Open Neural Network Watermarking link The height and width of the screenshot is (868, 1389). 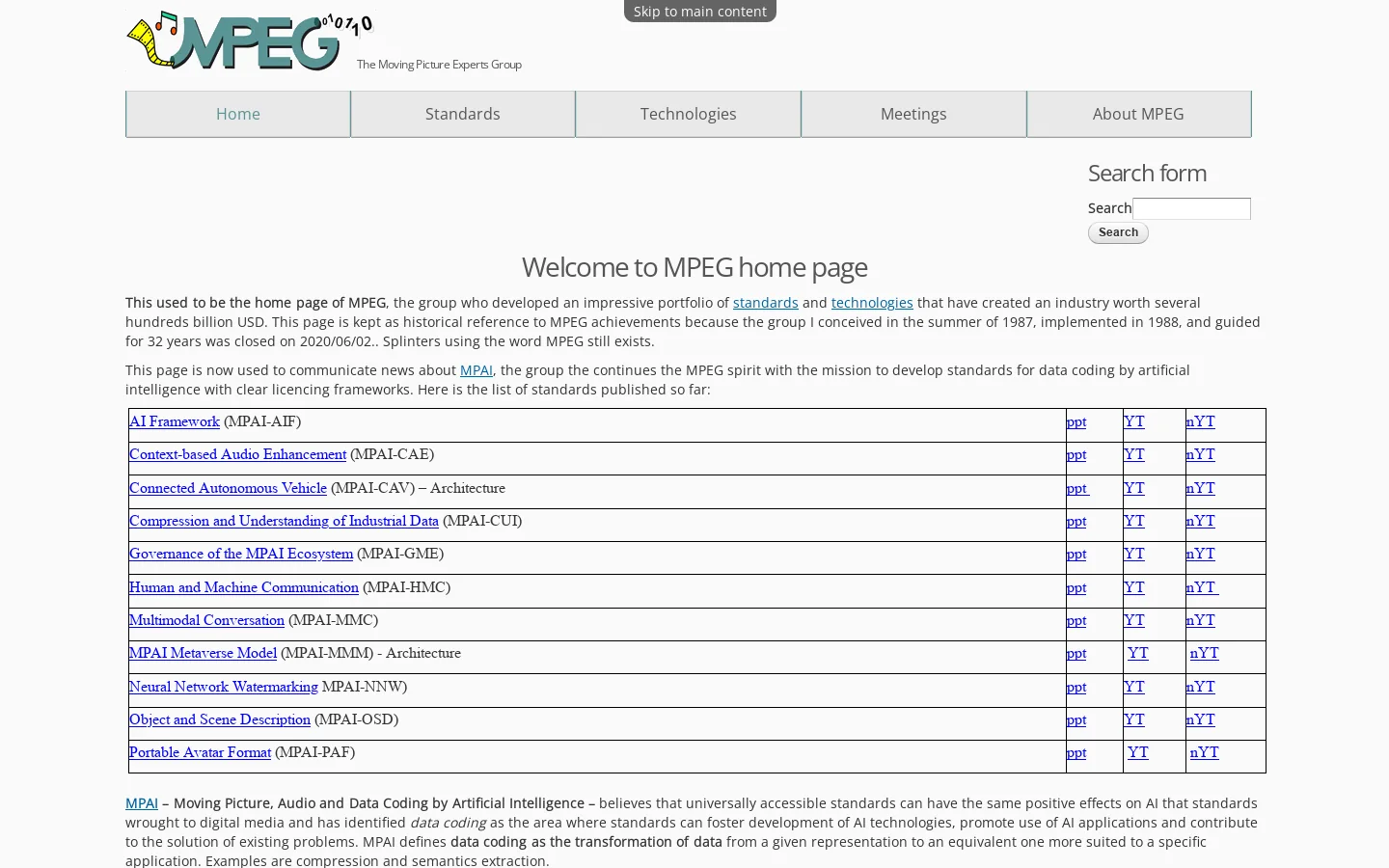click(224, 687)
